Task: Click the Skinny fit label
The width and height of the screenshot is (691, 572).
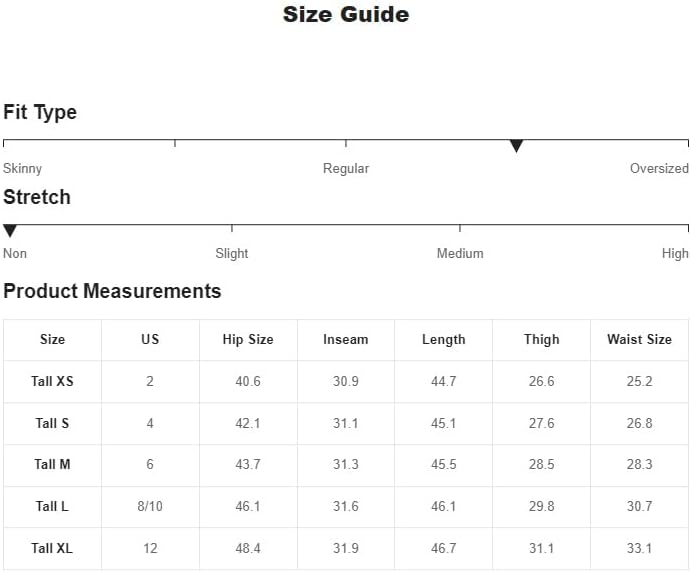Action: click(22, 169)
